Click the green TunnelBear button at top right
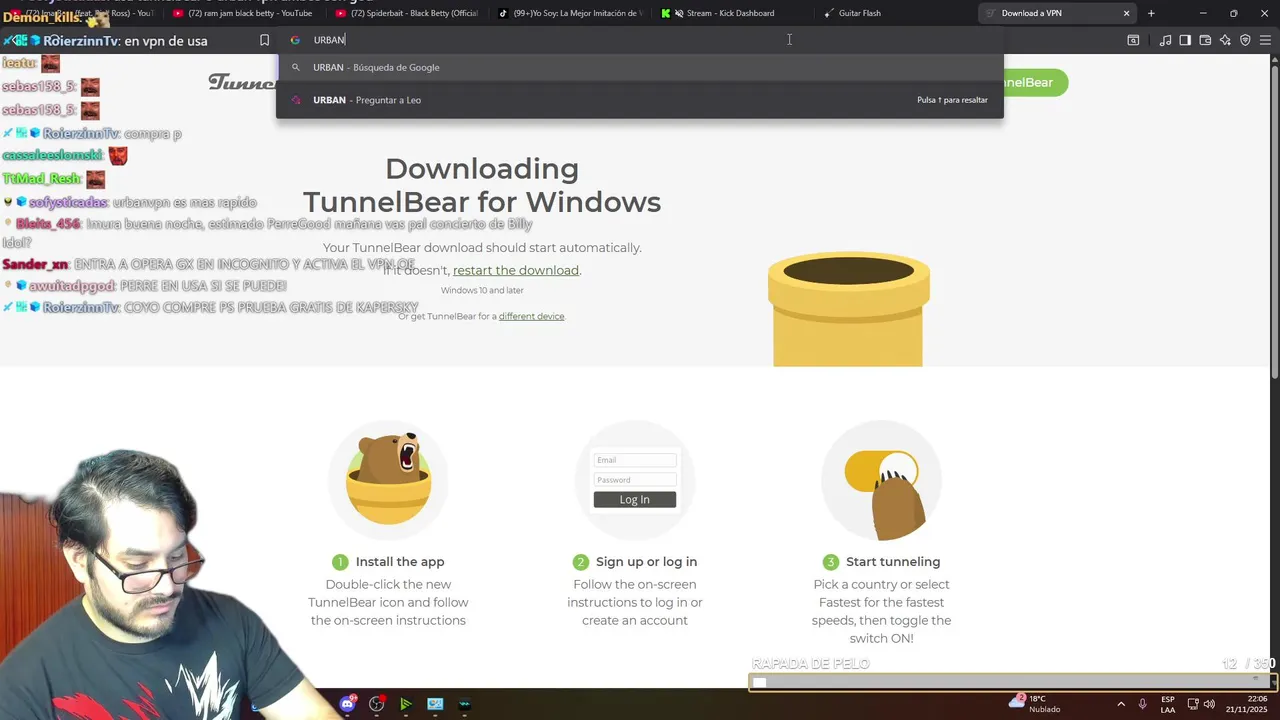This screenshot has width=1280, height=720. pyautogui.click(x=1035, y=82)
